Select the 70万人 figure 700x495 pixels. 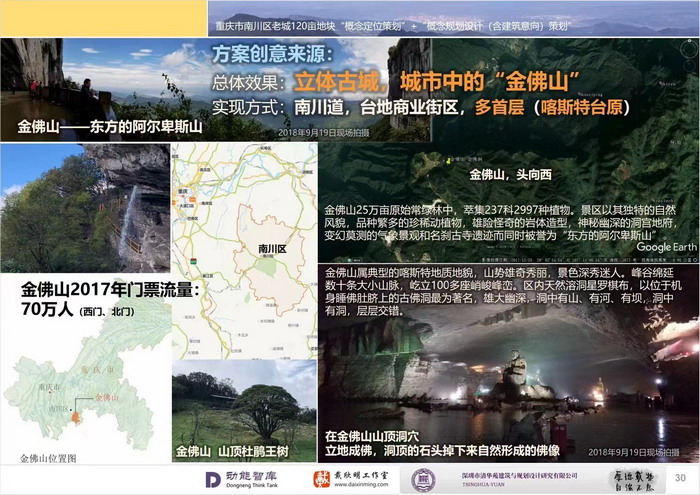47,309
